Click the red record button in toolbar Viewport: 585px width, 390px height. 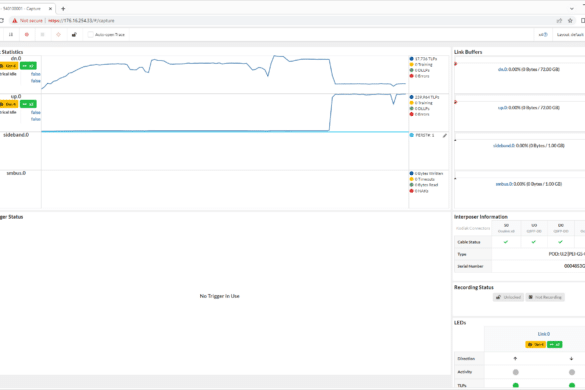point(26,35)
